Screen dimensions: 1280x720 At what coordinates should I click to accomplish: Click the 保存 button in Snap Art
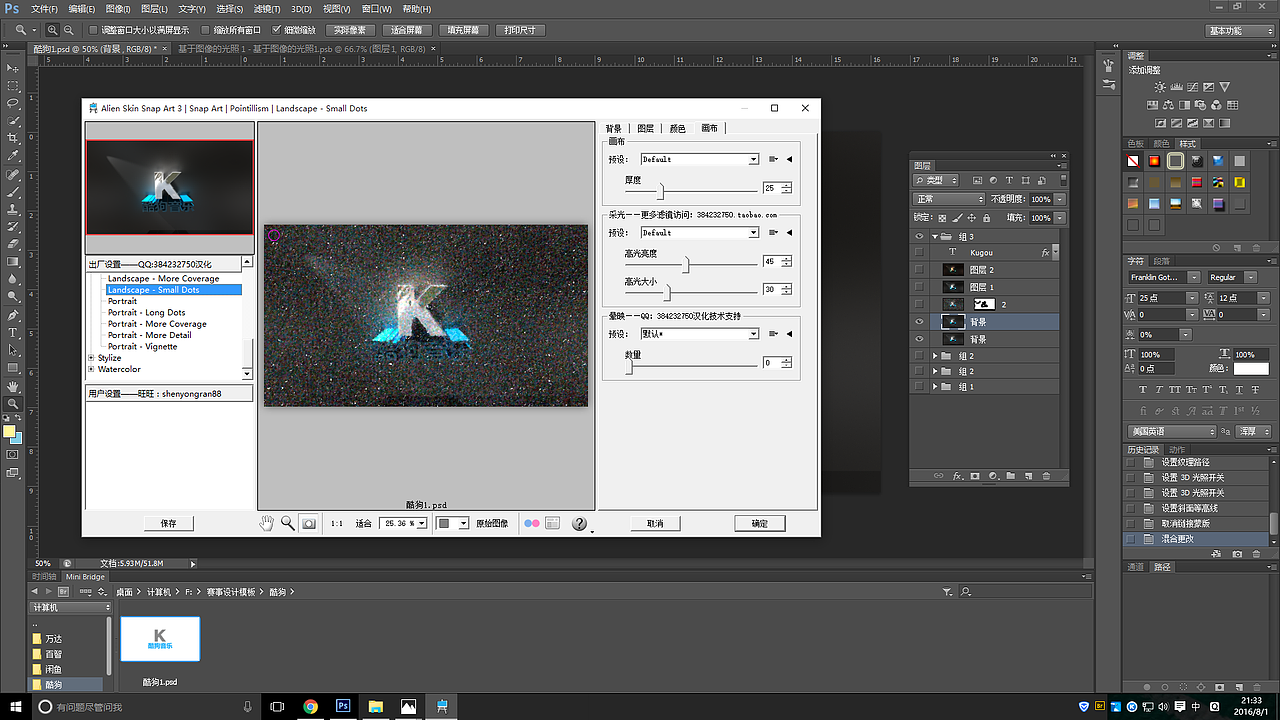click(168, 523)
